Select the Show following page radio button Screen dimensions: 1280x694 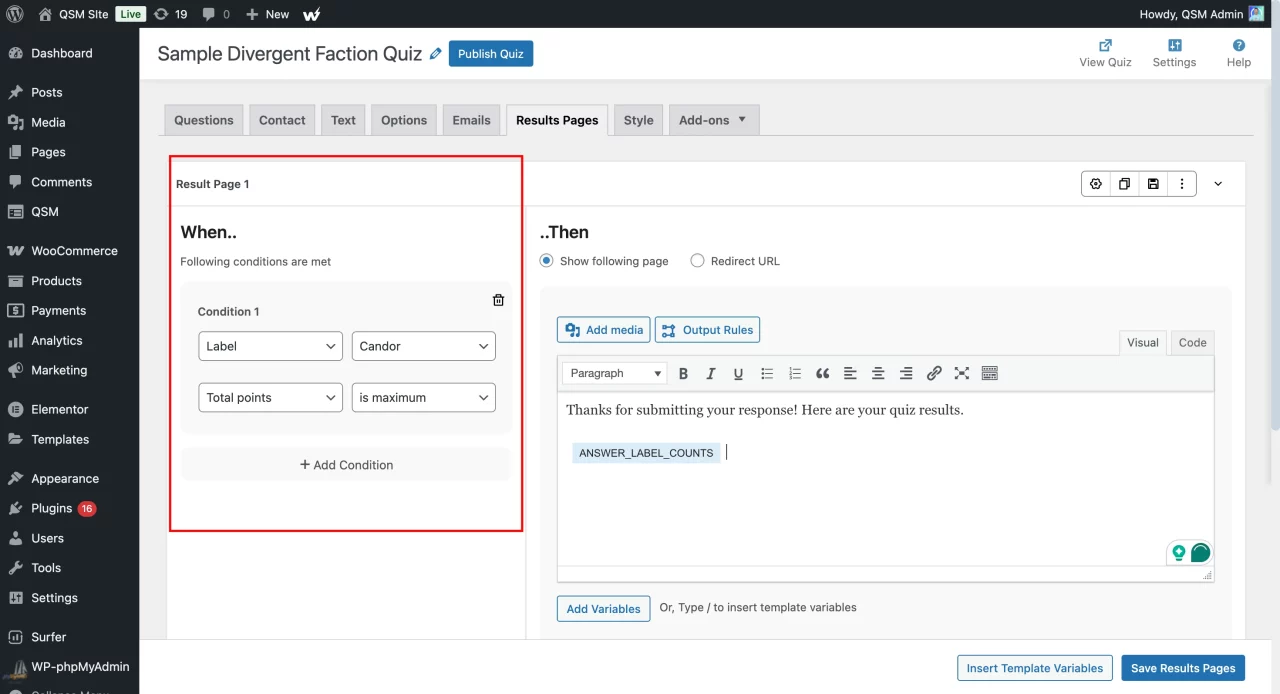546,260
